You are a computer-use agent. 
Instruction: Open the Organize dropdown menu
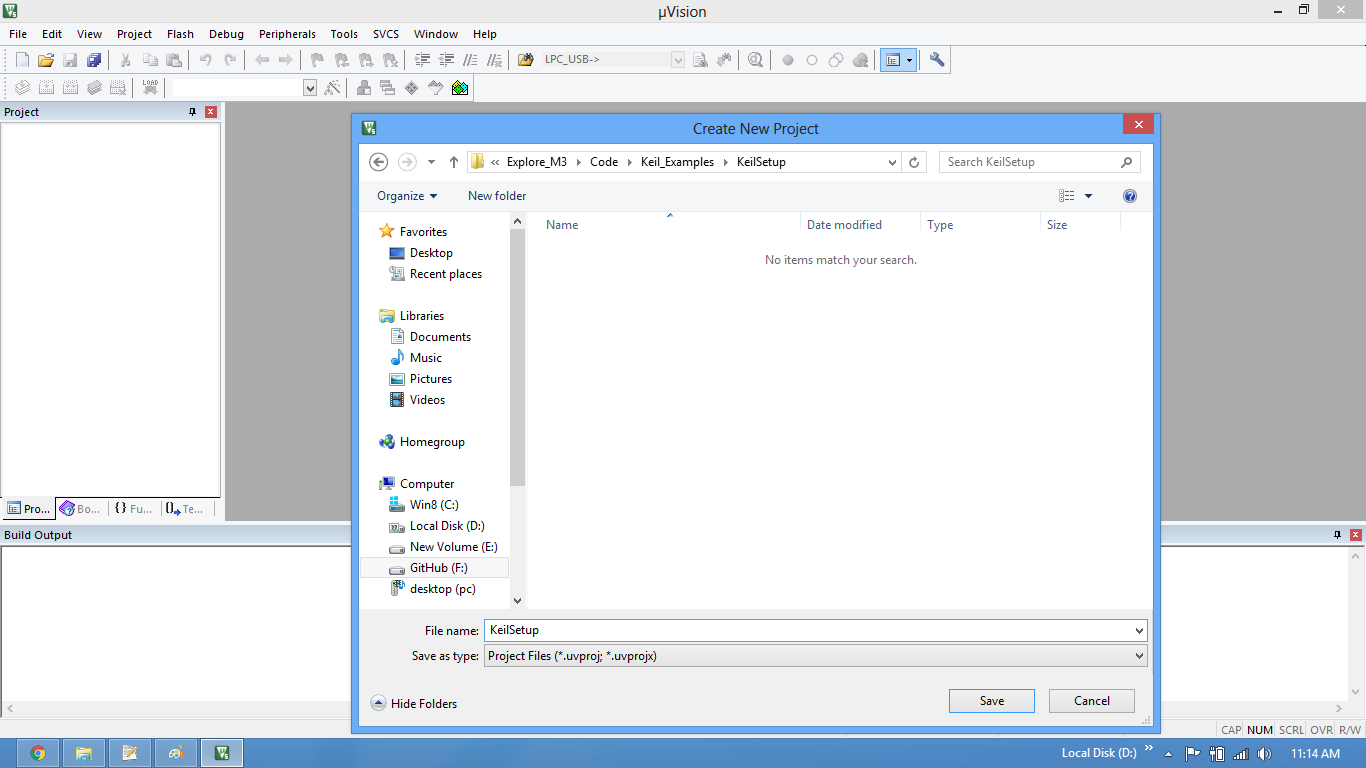(x=407, y=196)
